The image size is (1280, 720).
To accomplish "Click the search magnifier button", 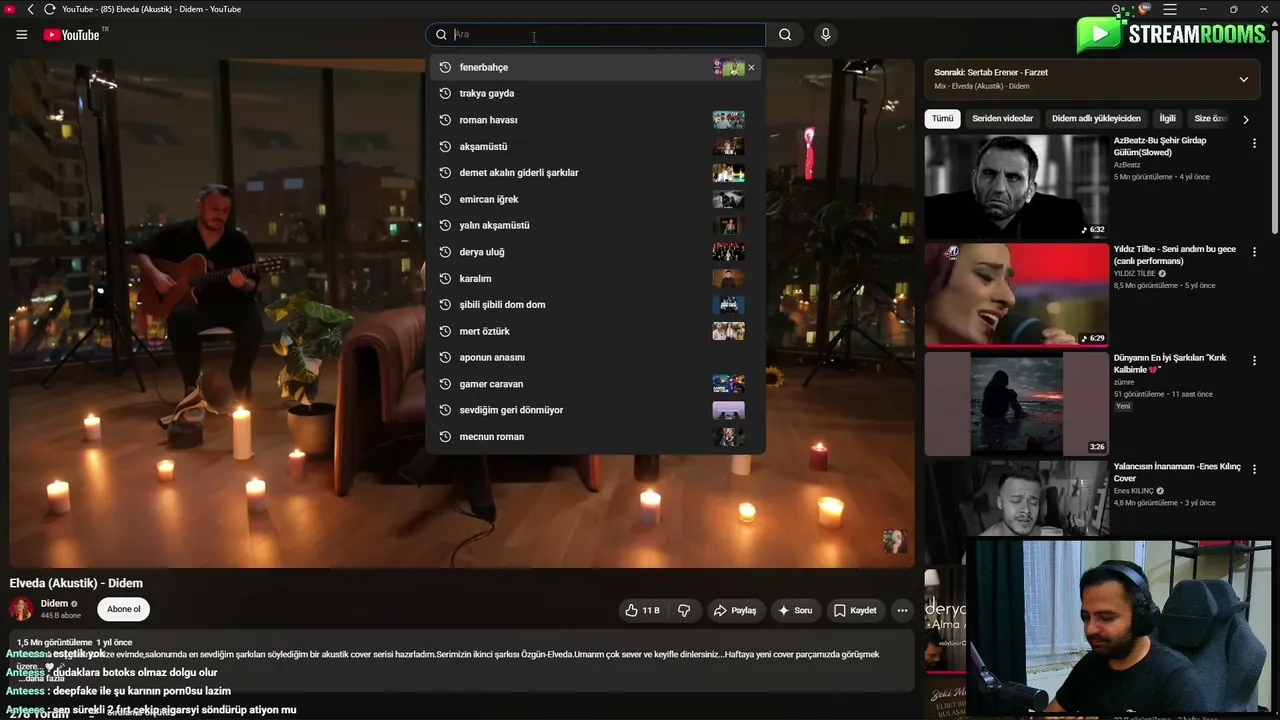I will point(785,35).
